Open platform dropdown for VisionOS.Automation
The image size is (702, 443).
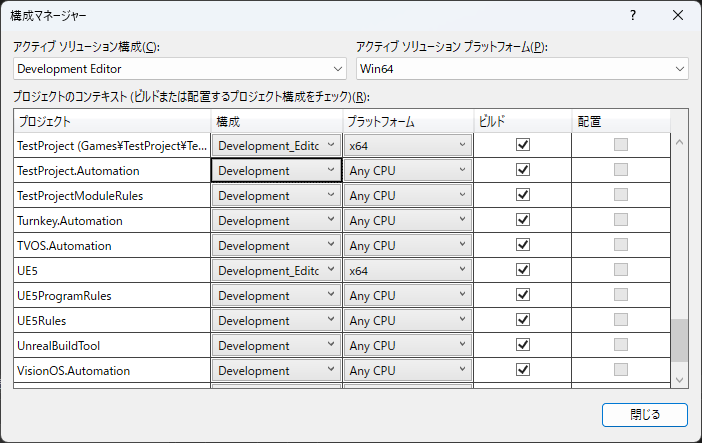coord(408,370)
